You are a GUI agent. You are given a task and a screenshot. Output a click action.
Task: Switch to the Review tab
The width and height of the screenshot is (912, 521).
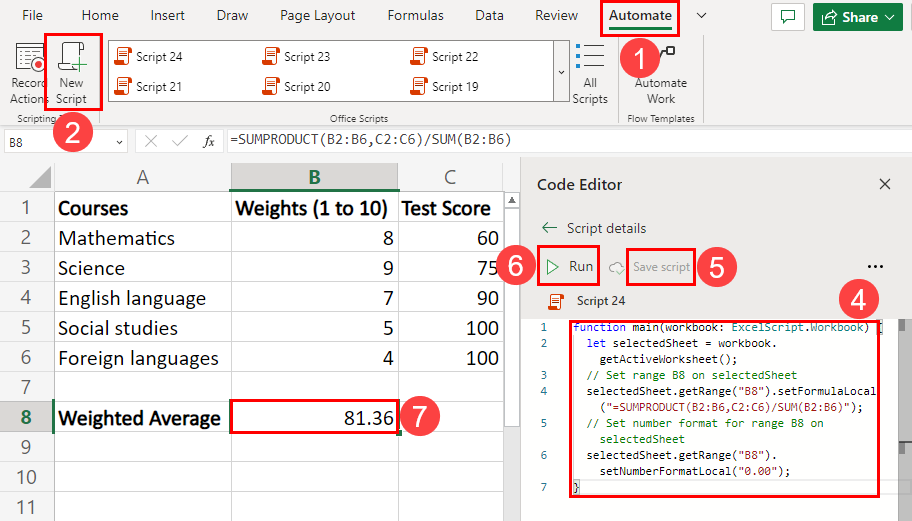pyautogui.click(x=557, y=16)
